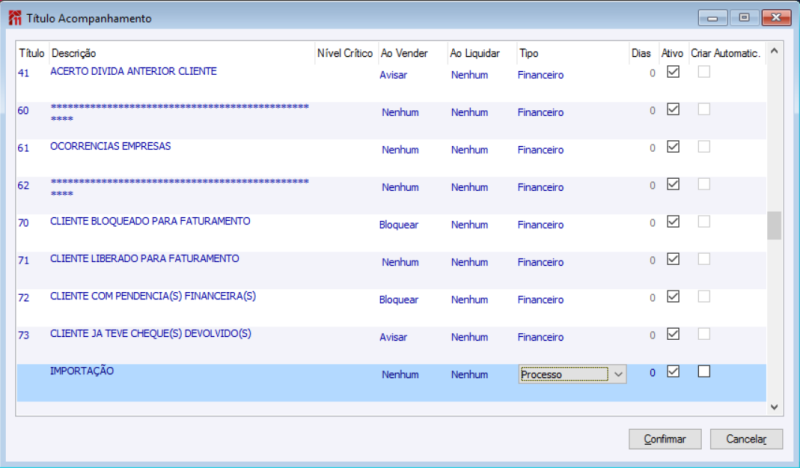Sort by Título column header
This screenshot has width=800, height=468.
tap(32, 53)
